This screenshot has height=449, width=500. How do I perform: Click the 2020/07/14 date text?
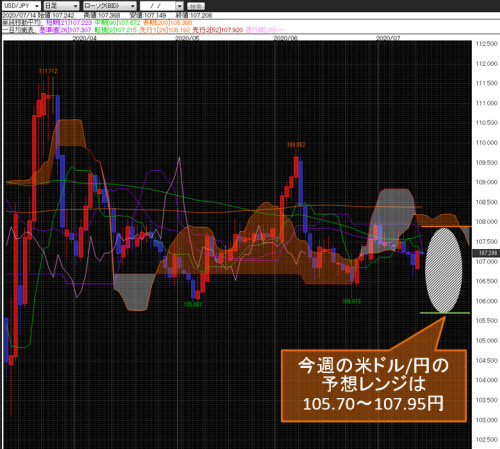[x=19, y=15]
